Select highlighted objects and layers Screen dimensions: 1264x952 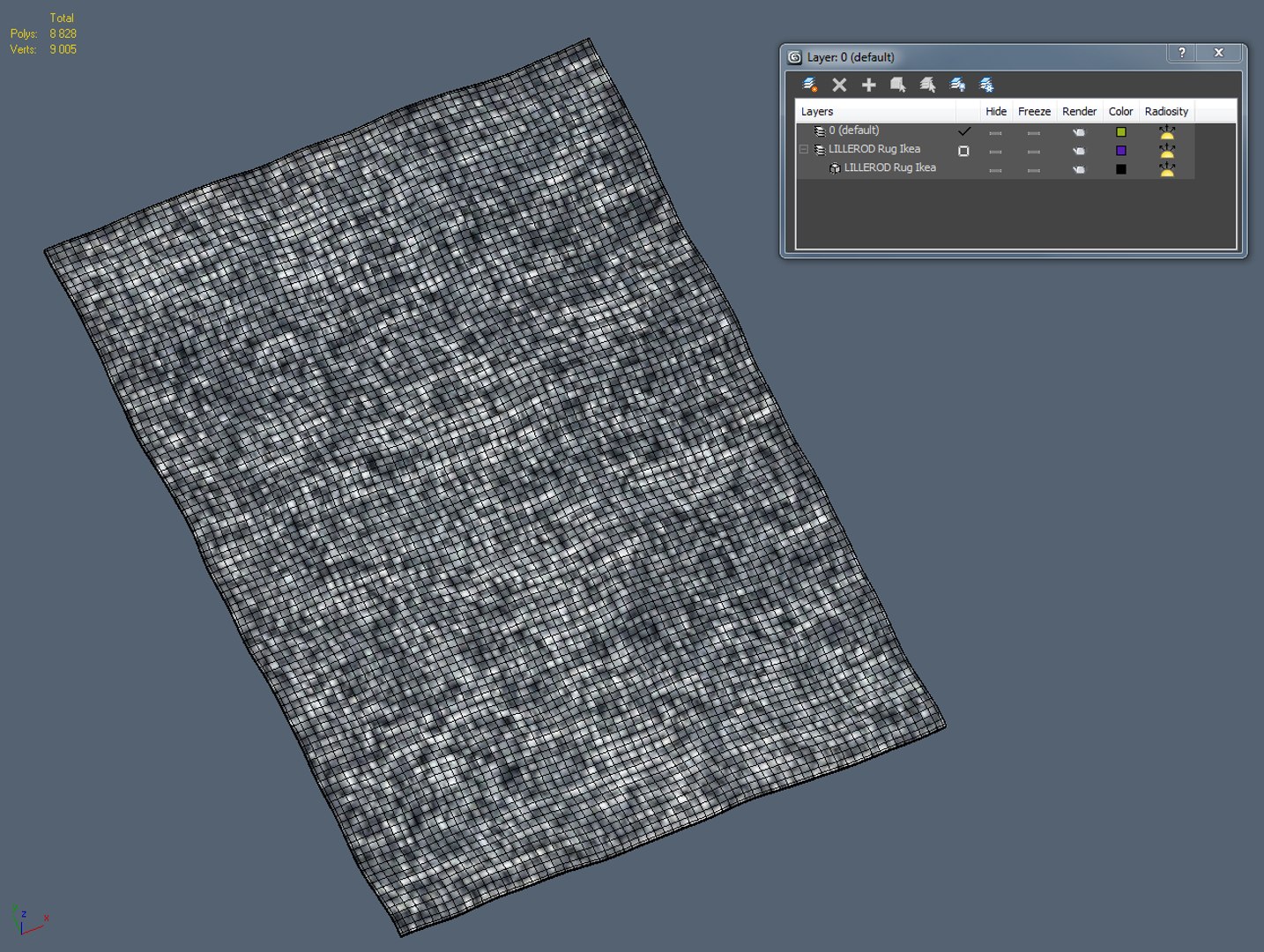pos(898,85)
